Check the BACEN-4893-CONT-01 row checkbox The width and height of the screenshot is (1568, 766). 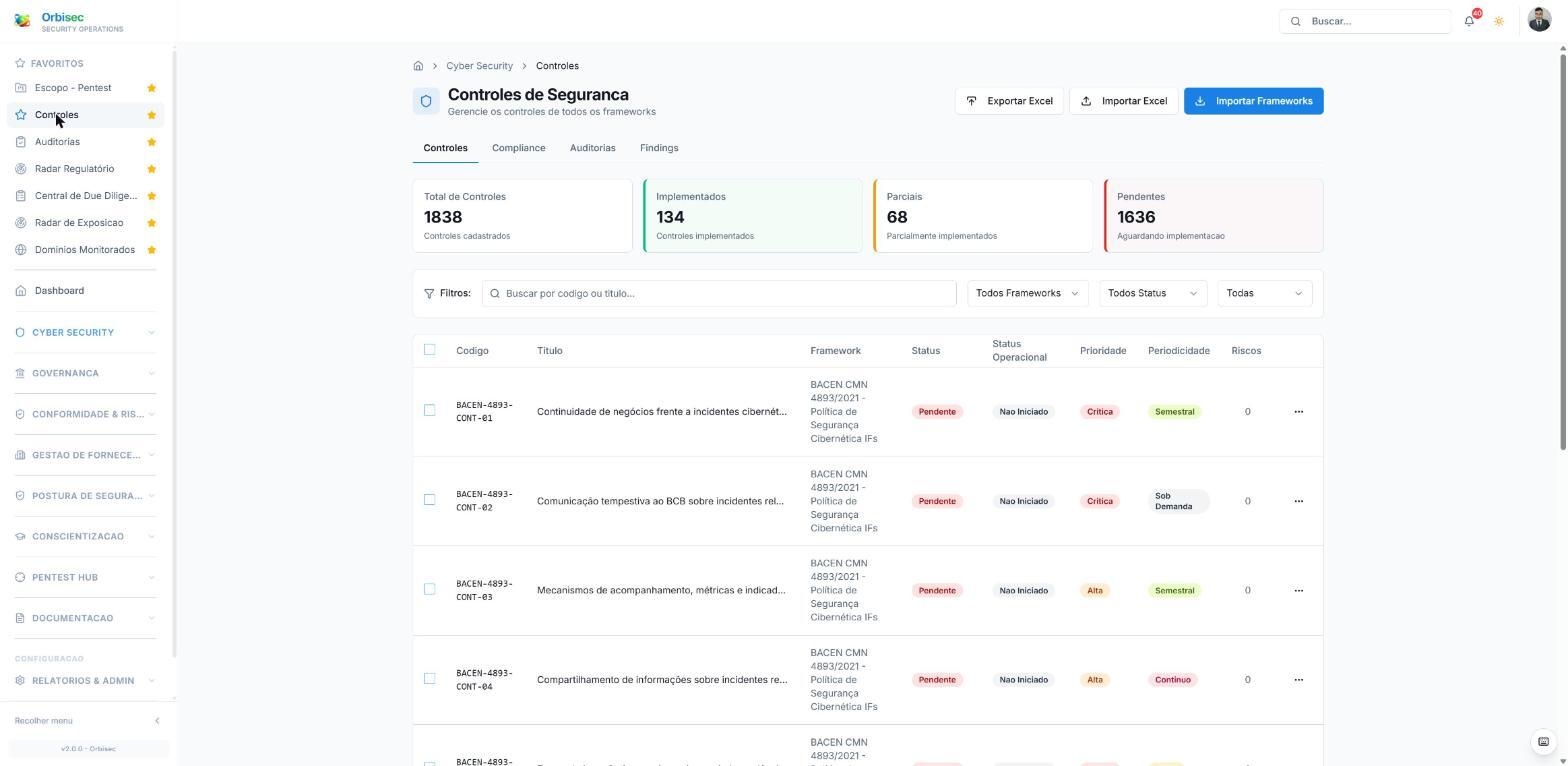[x=430, y=410]
